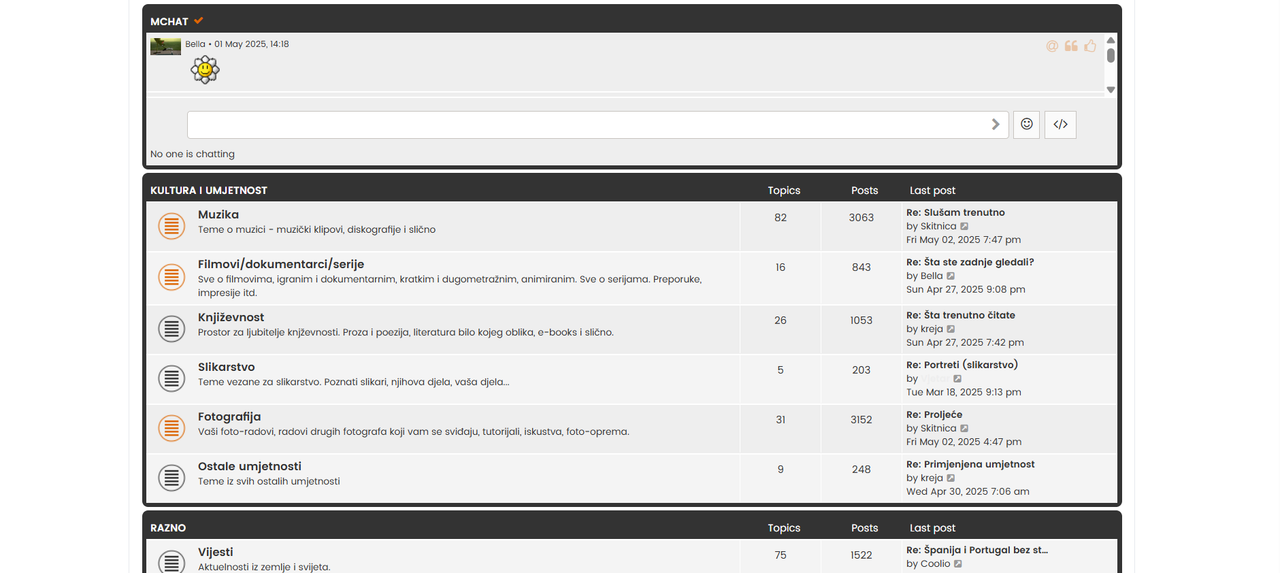Open last post 'Re: Portreti (slikarstvo)'
1280x573 pixels.
tap(962, 364)
